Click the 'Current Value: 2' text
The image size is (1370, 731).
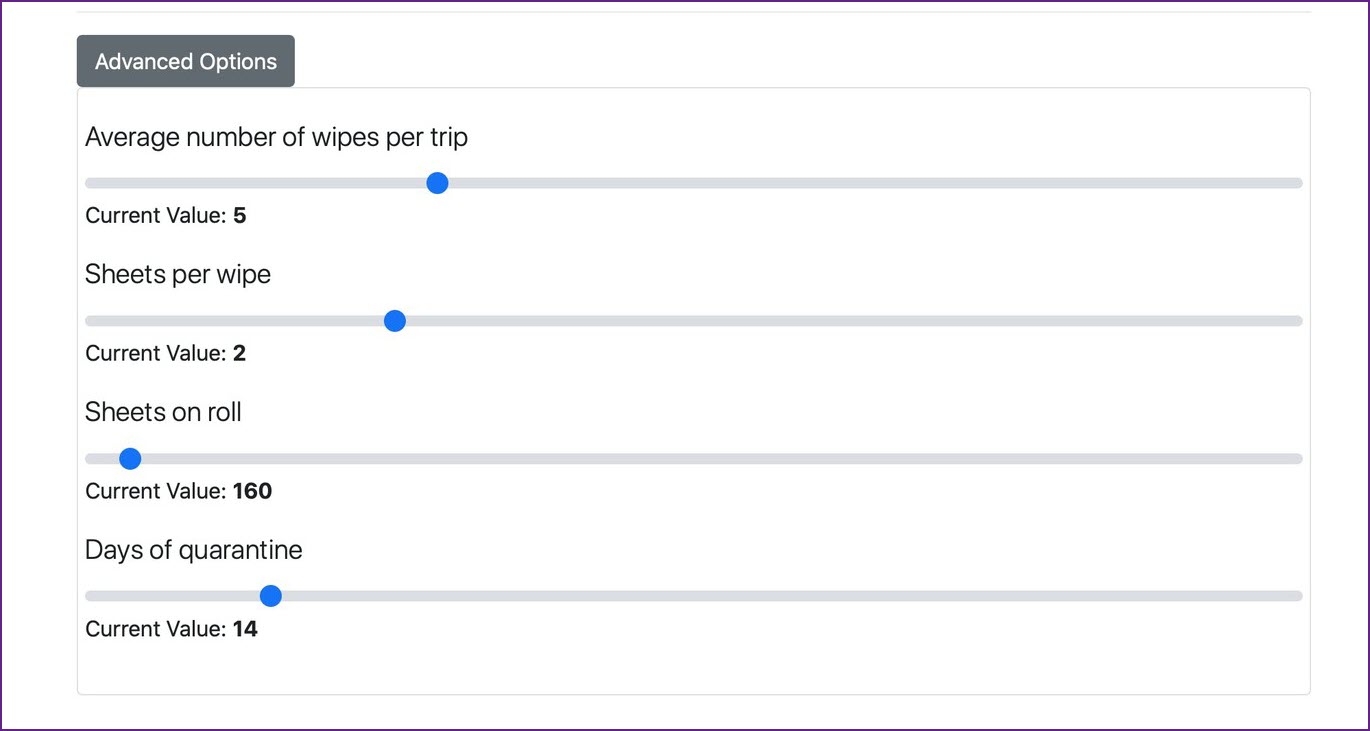[165, 353]
